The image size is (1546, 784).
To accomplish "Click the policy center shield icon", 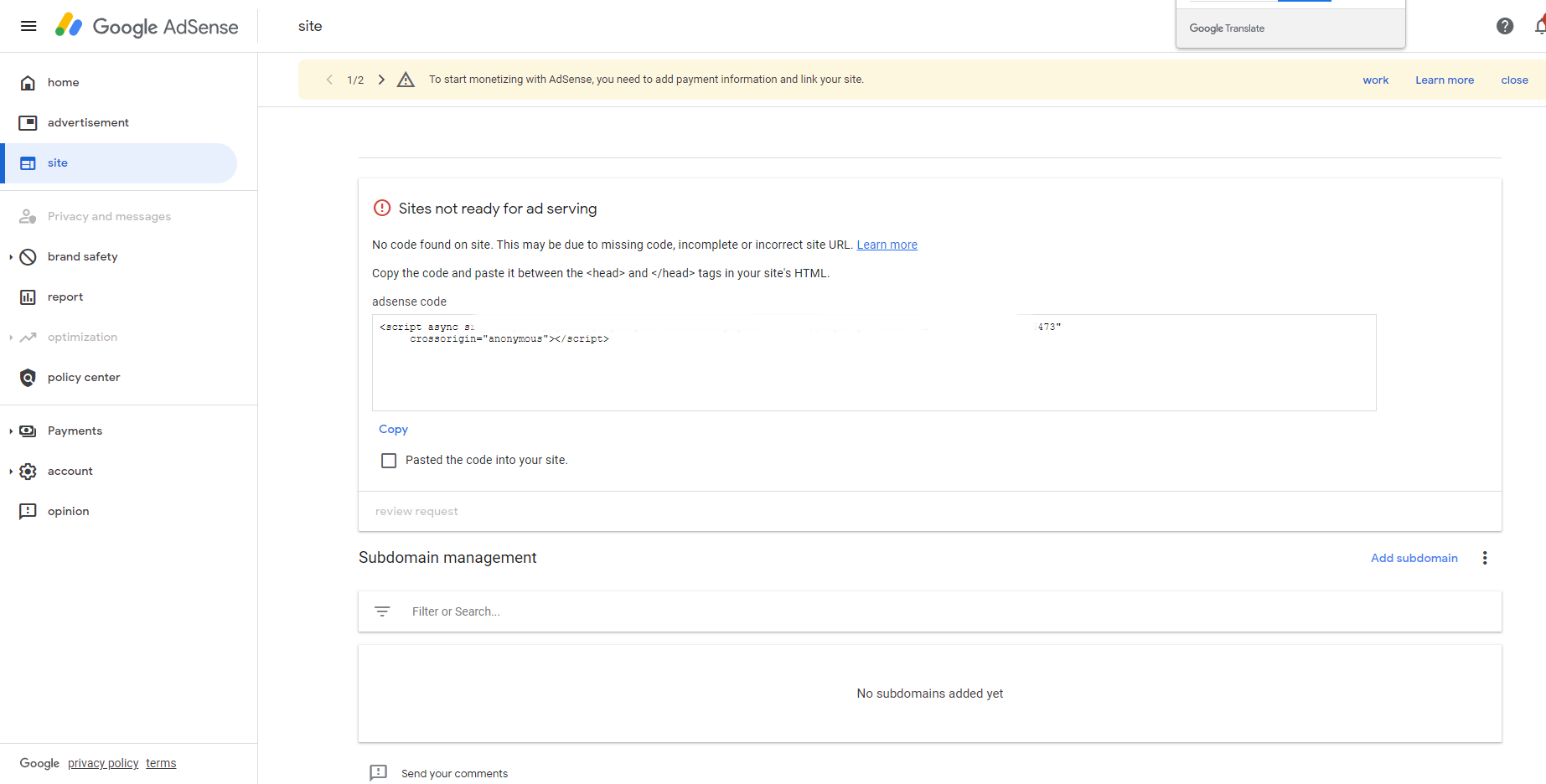I will [x=28, y=377].
